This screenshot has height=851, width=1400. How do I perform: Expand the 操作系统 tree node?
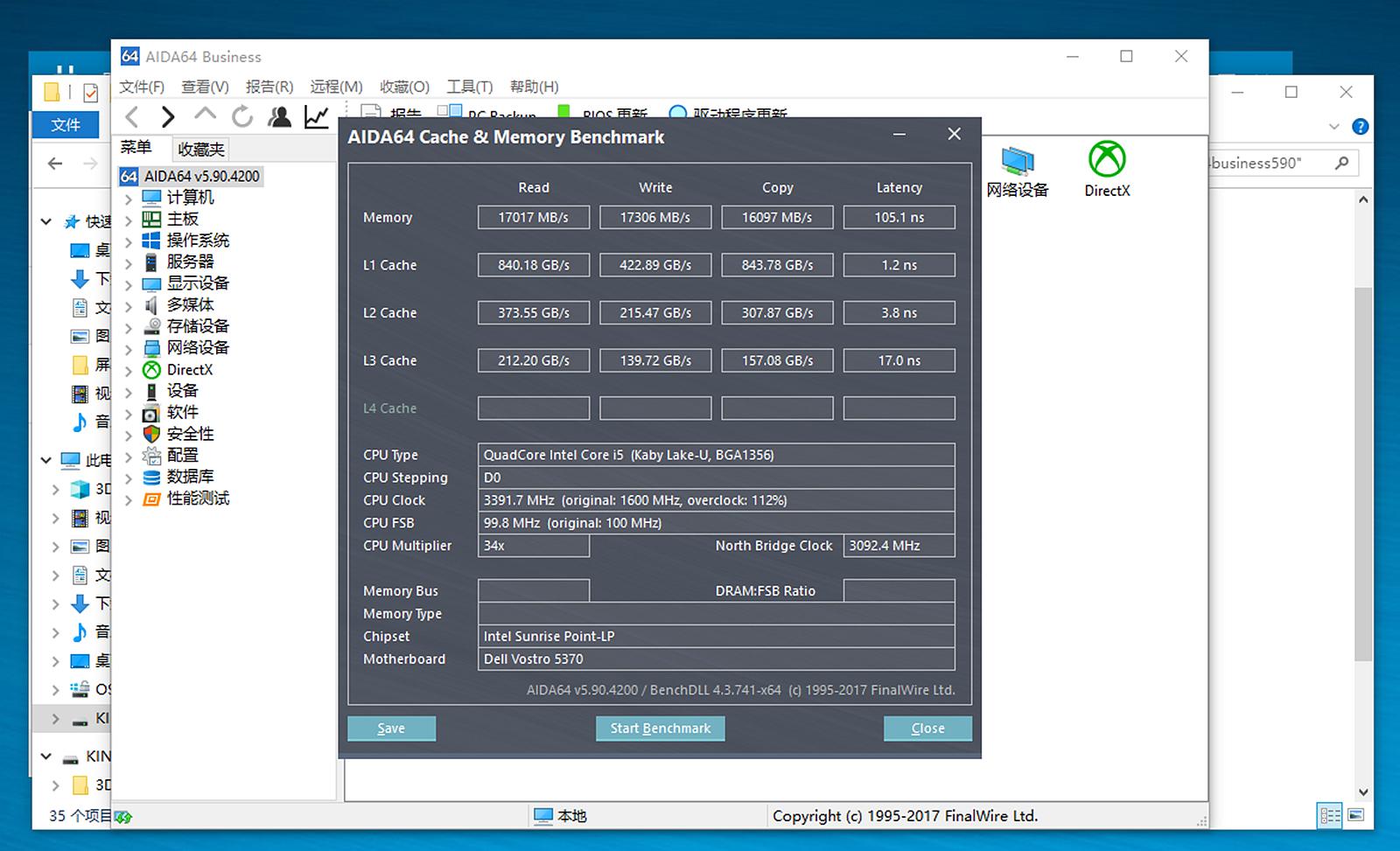129,241
